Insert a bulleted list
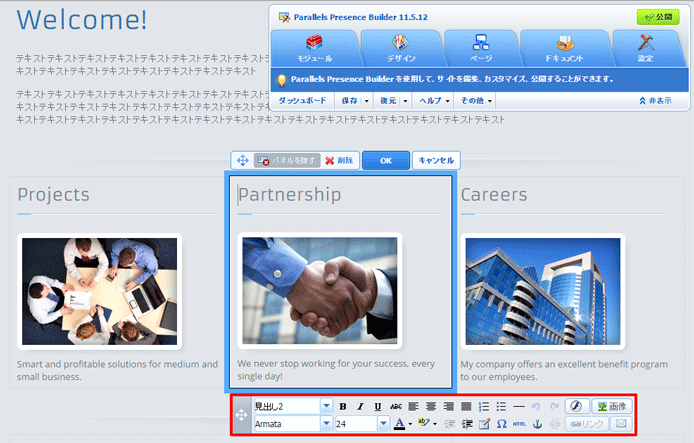694x443 pixels. point(501,407)
